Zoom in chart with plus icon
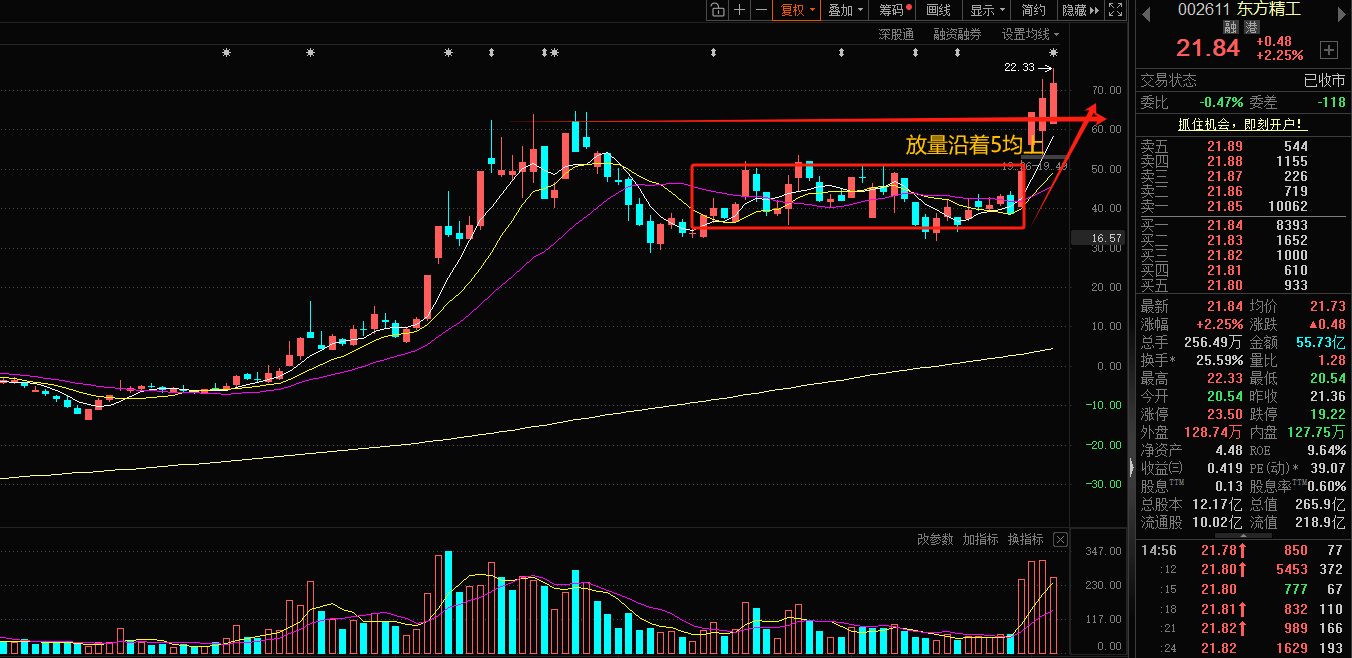This screenshot has height=658, width=1352. (x=739, y=10)
